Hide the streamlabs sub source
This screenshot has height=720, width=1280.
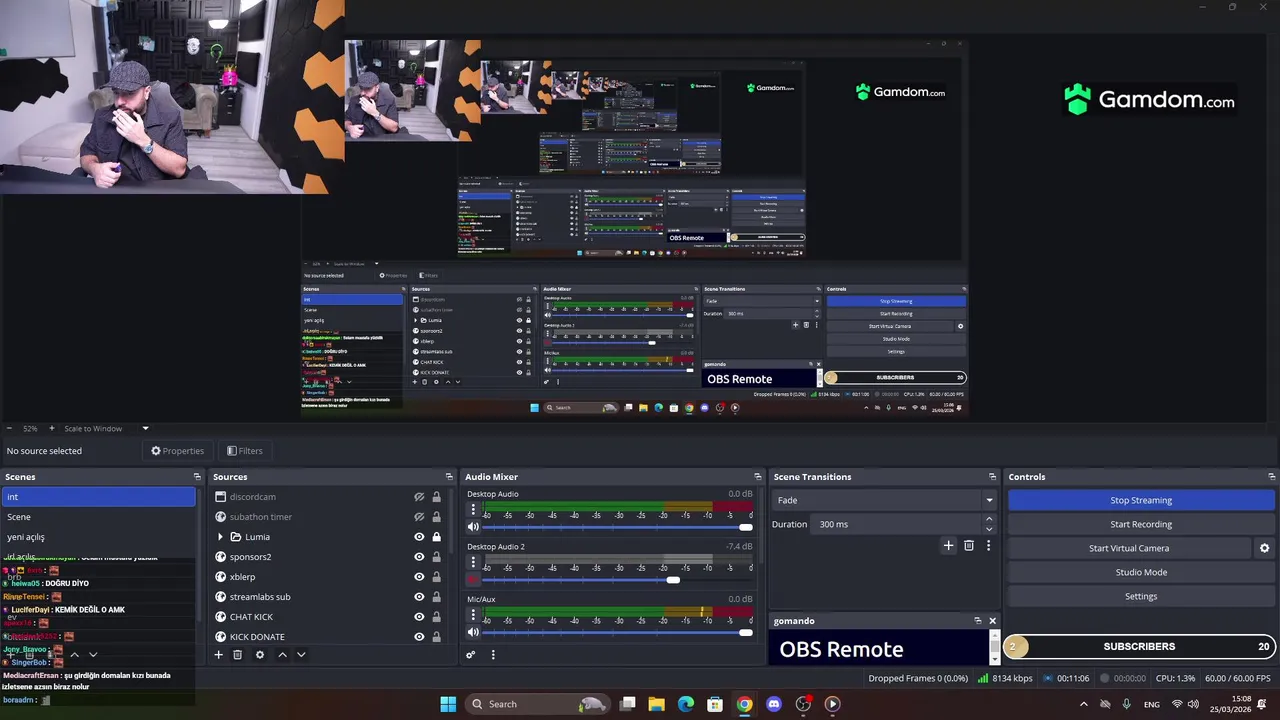click(x=419, y=597)
